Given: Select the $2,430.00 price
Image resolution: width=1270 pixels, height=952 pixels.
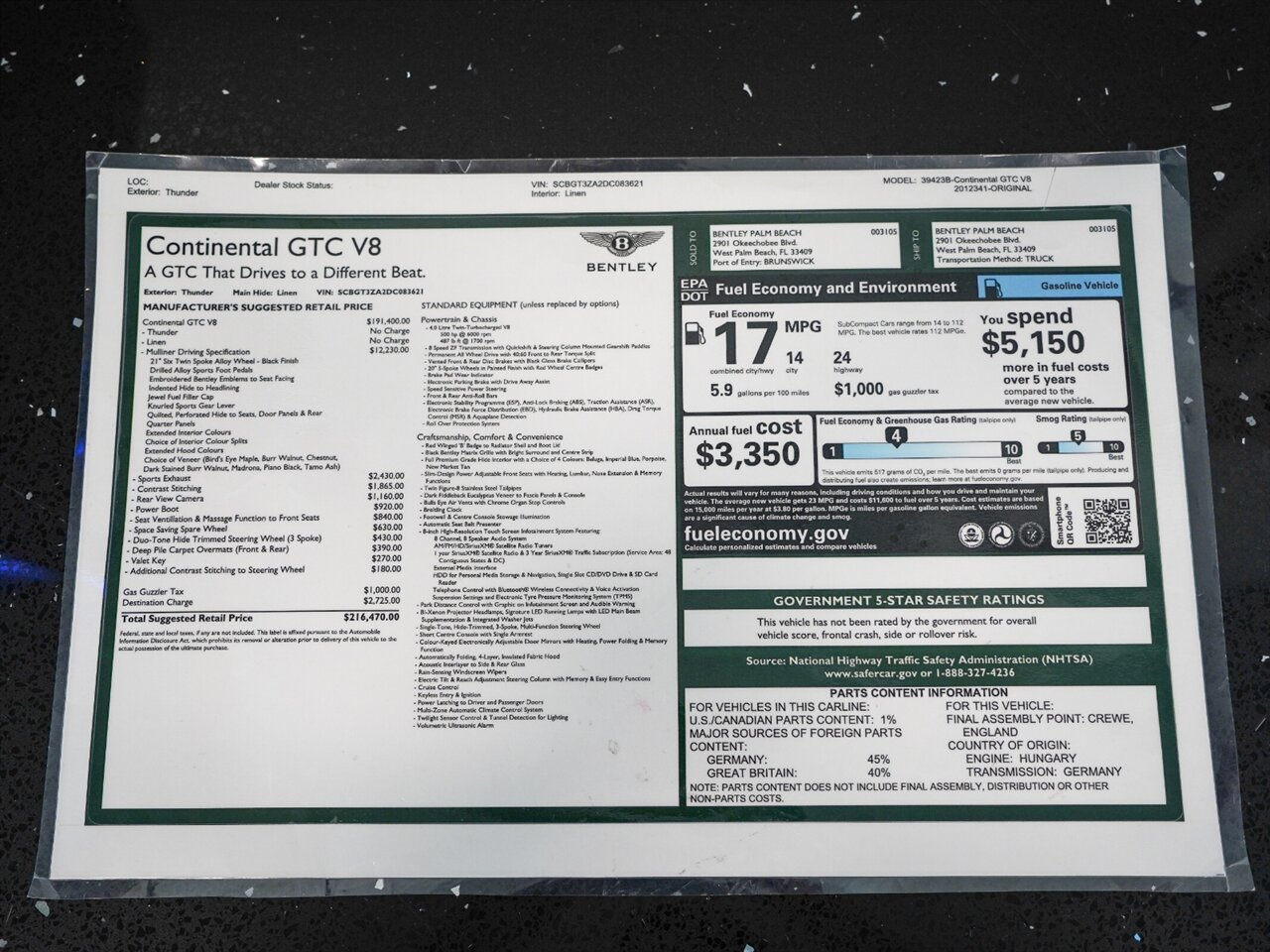Looking at the screenshot, I should coord(385,476).
